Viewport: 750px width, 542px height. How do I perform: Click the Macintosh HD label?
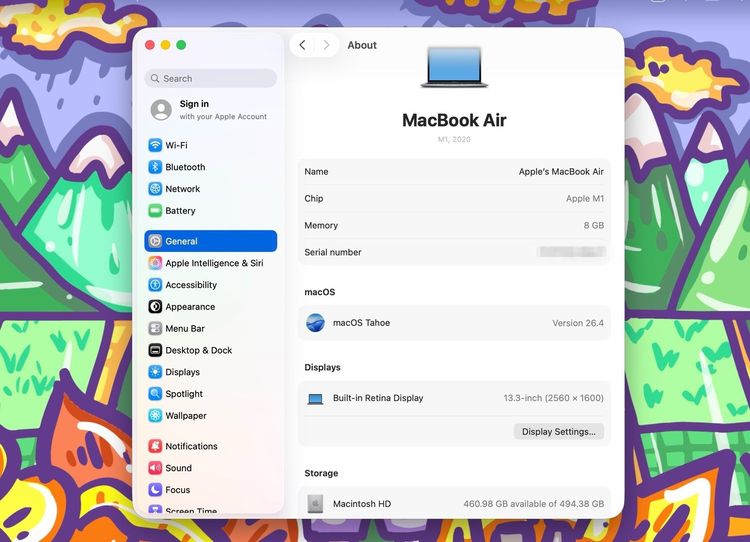tap(362, 504)
